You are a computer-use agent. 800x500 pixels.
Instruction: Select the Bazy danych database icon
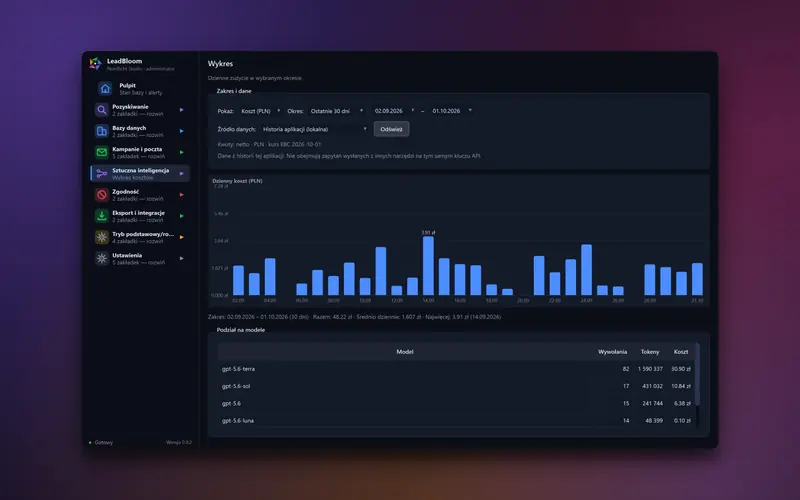tap(102, 131)
